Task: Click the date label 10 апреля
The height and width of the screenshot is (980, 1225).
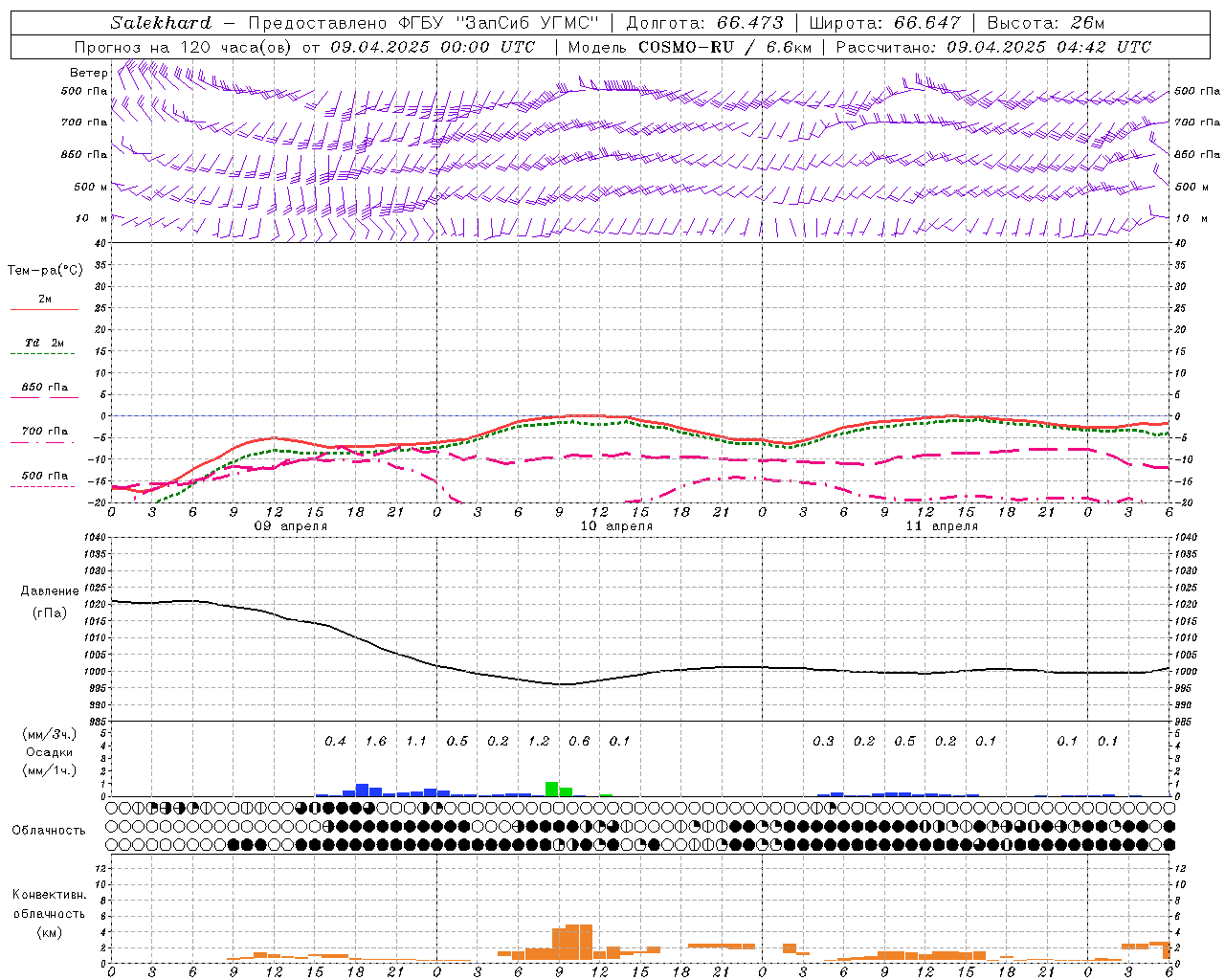Action: (616, 526)
